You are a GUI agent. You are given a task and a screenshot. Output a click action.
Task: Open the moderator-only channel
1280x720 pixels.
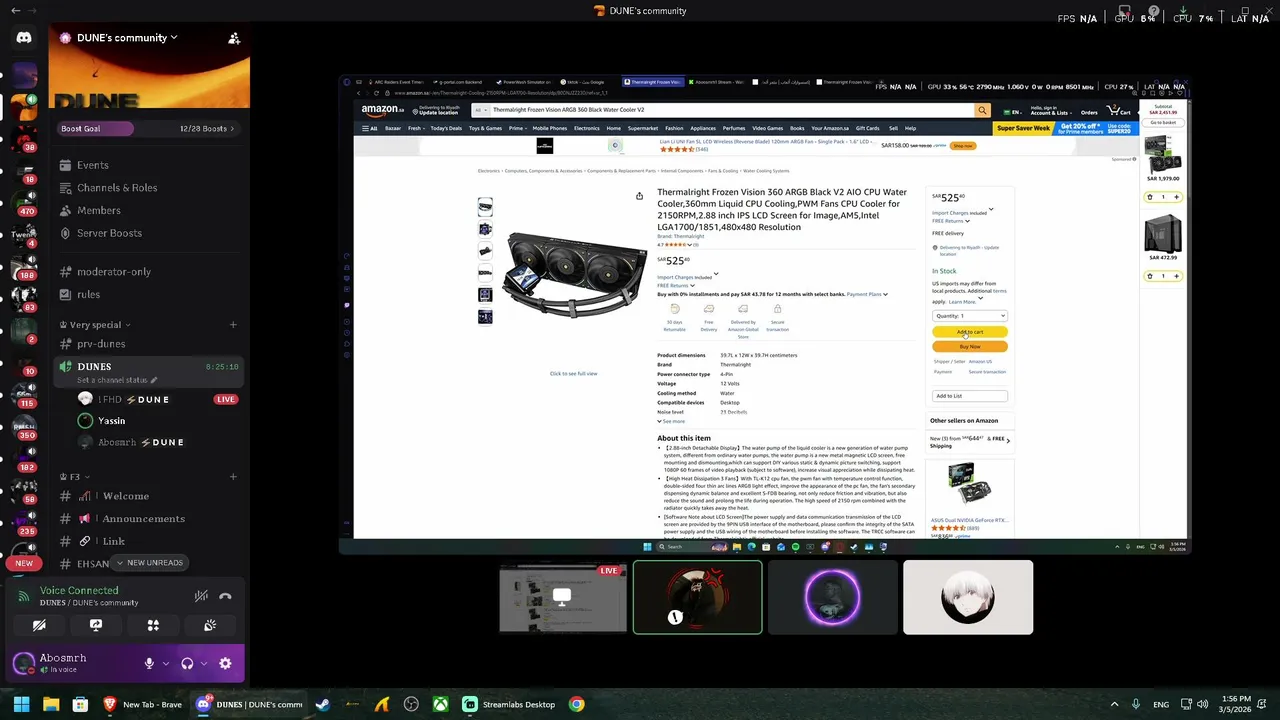pos(148,272)
